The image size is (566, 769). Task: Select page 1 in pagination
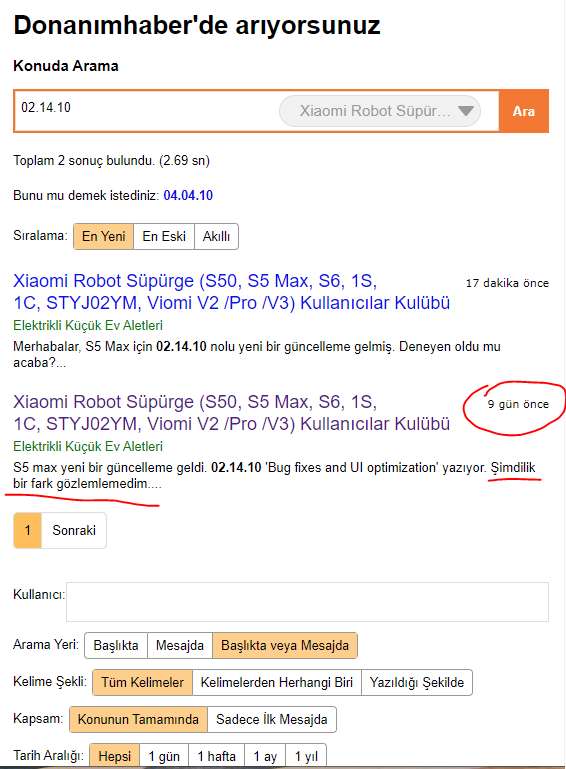[x=27, y=531]
